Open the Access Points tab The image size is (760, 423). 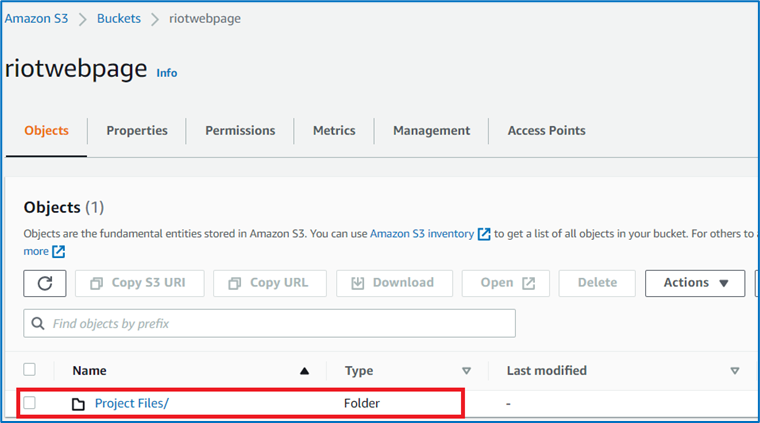click(546, 131)
